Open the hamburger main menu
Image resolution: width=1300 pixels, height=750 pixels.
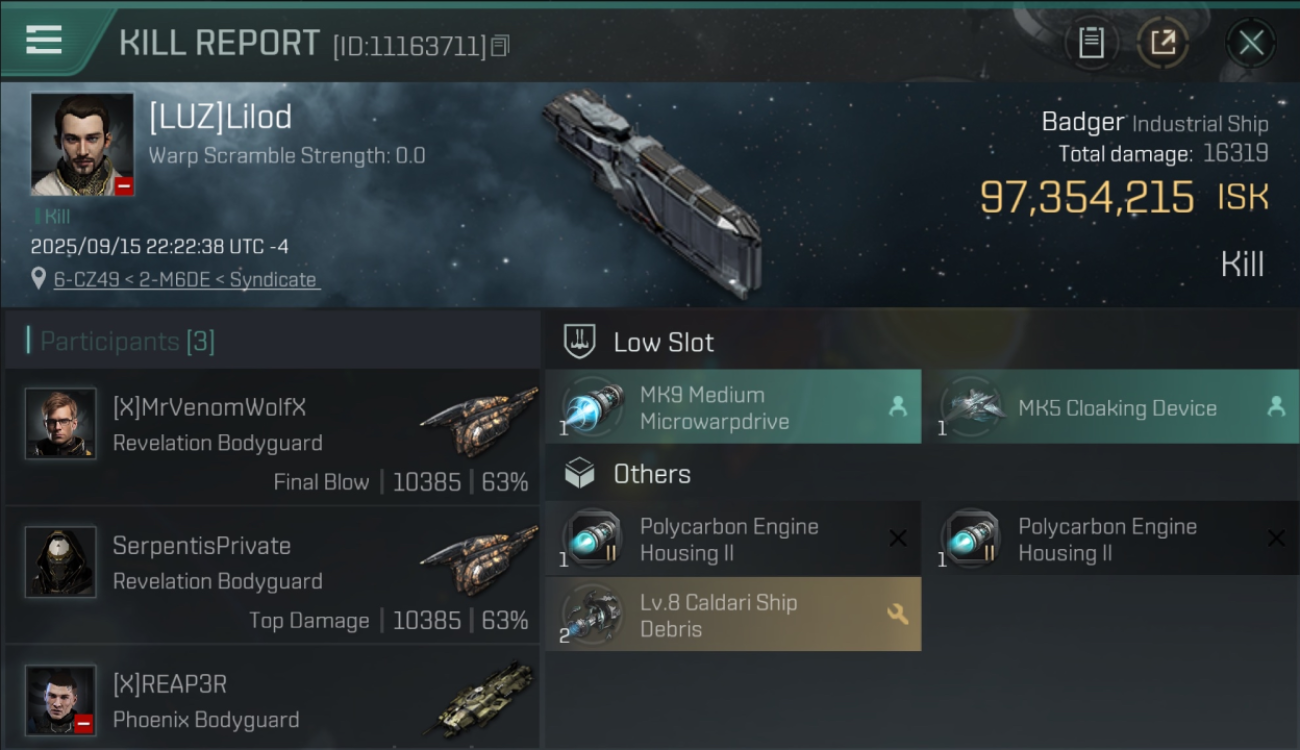(44, 40)
